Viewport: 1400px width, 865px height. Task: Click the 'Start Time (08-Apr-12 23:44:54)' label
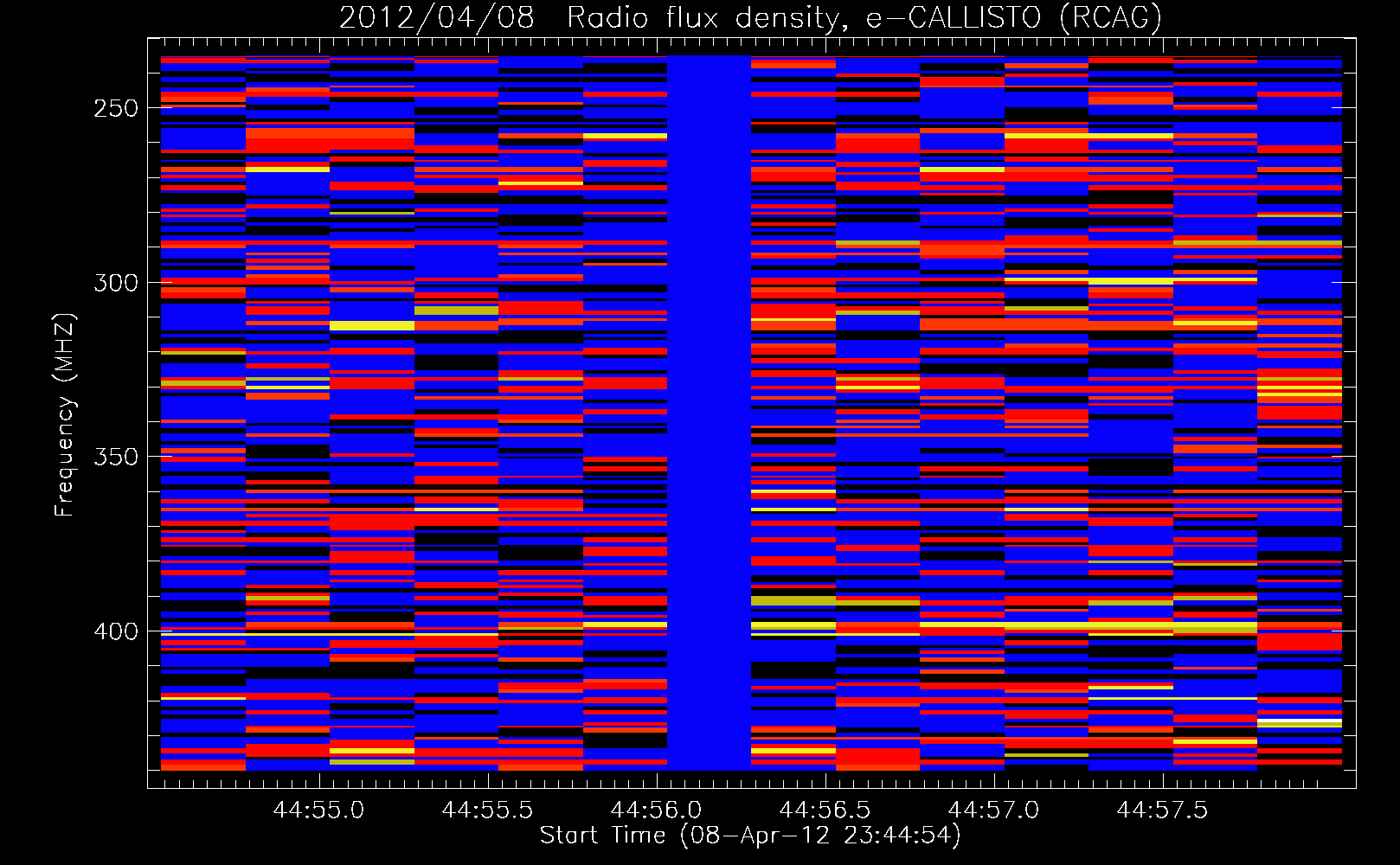pos(750,836)
